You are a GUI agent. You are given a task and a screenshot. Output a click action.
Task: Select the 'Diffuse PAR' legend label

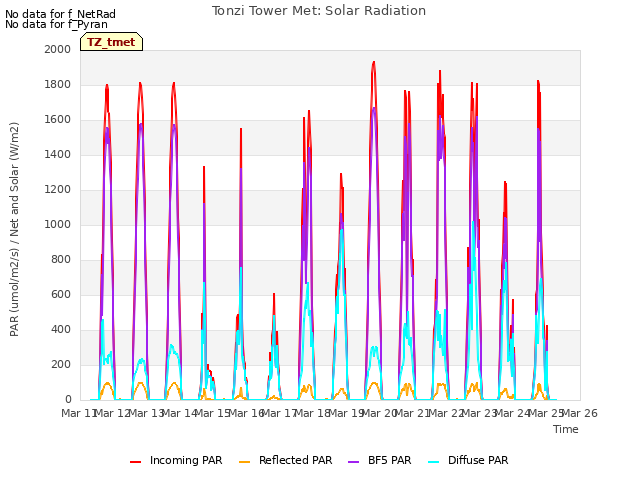tap(478, 460)
